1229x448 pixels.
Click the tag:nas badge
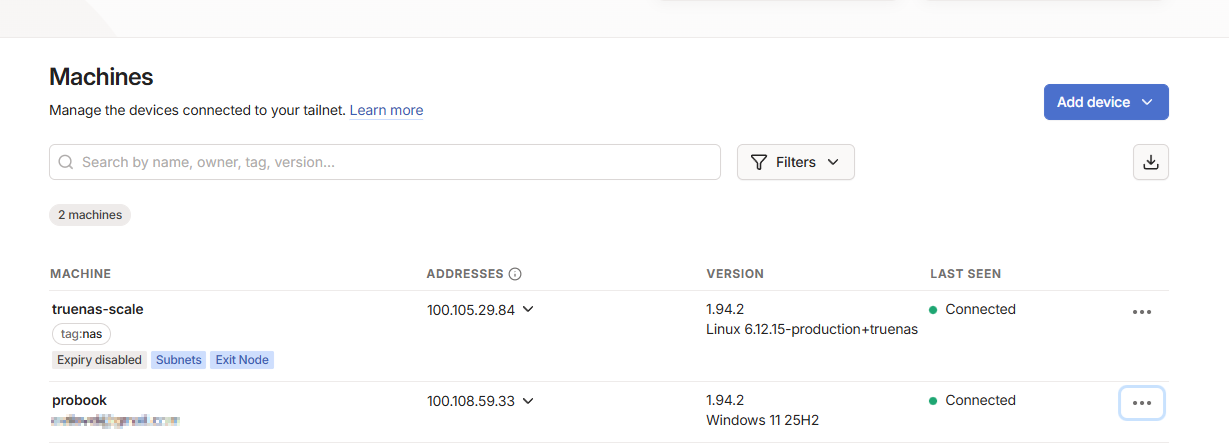(x=81, y=334)
